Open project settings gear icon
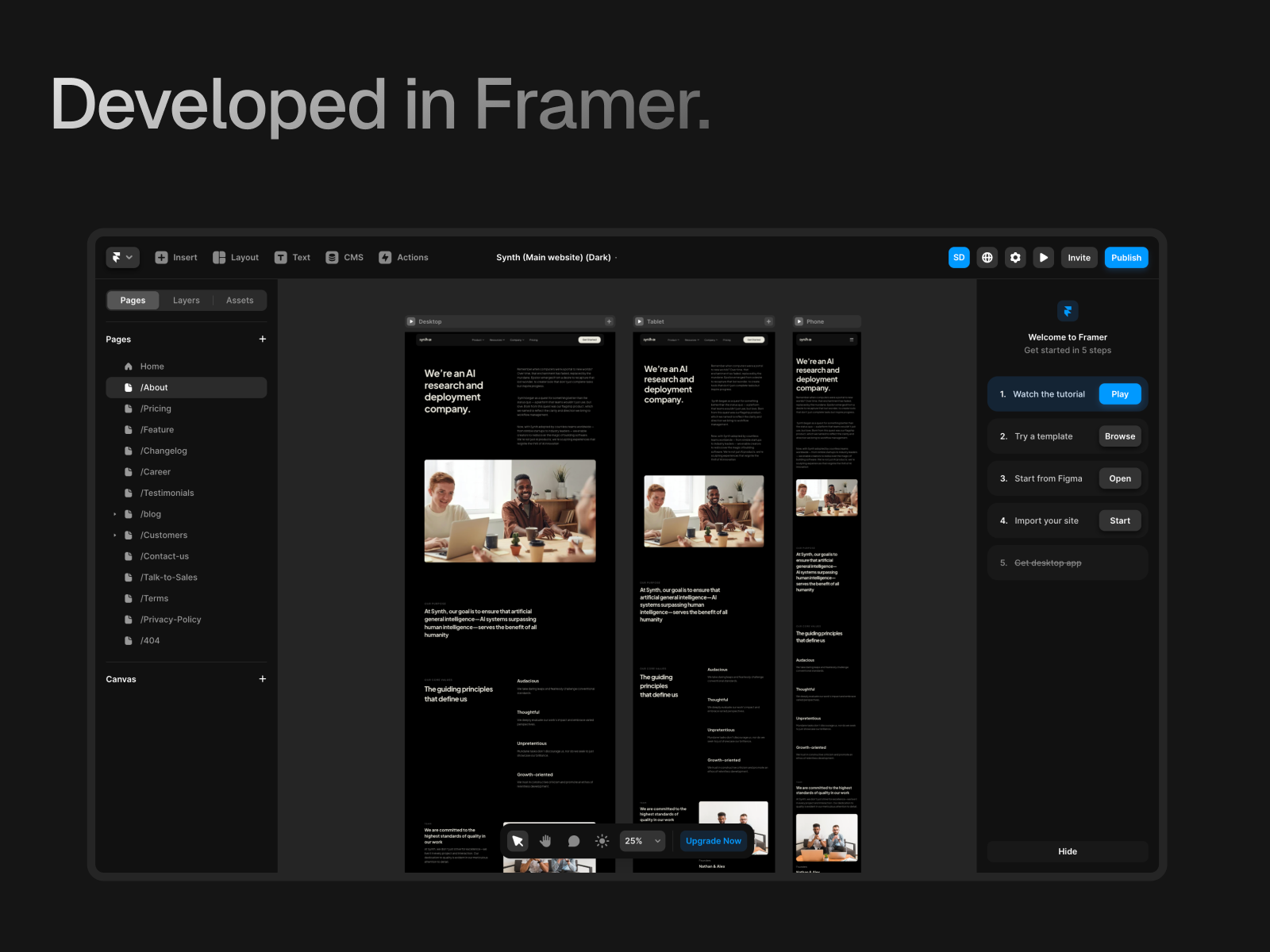 click(1015, 257)
